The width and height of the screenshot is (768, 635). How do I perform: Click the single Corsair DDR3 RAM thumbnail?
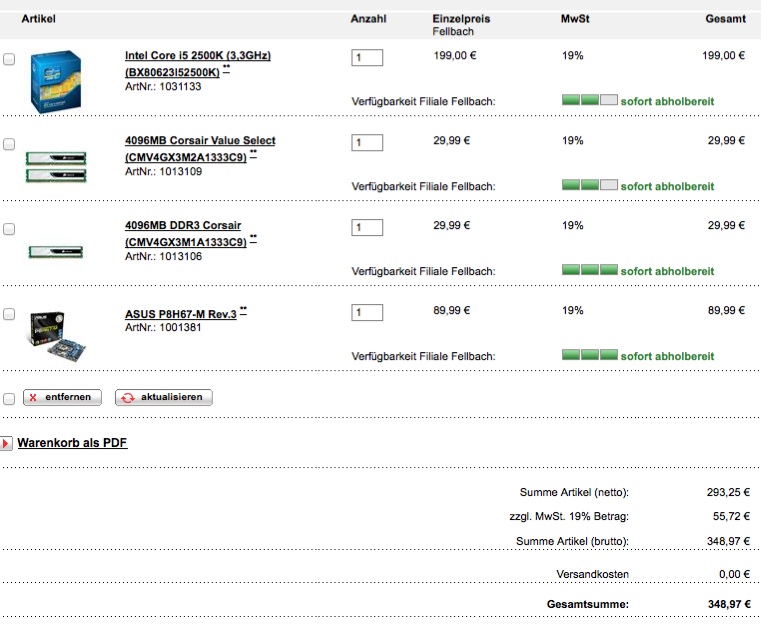55,252
